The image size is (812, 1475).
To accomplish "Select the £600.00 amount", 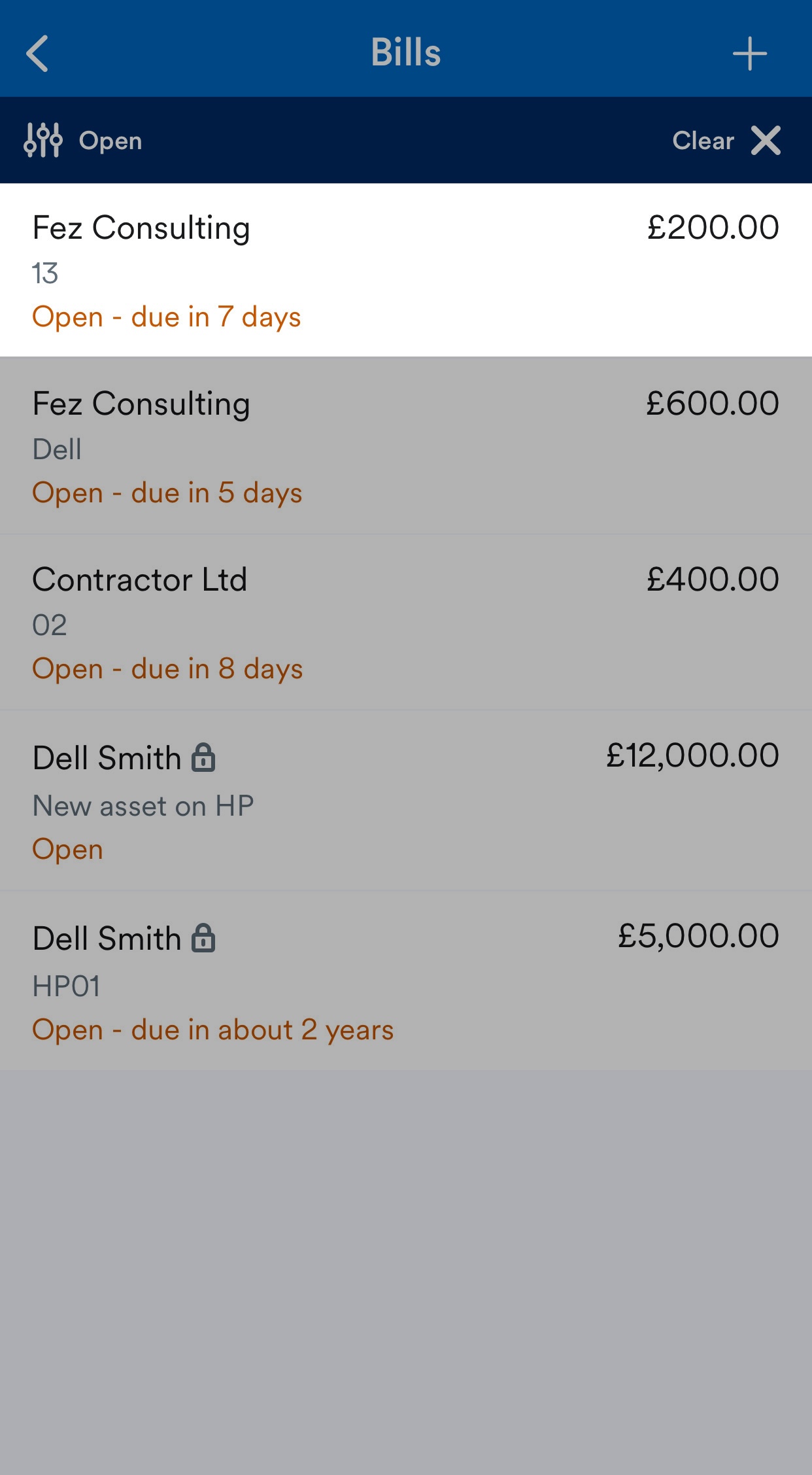I will (x=713, y=404).
